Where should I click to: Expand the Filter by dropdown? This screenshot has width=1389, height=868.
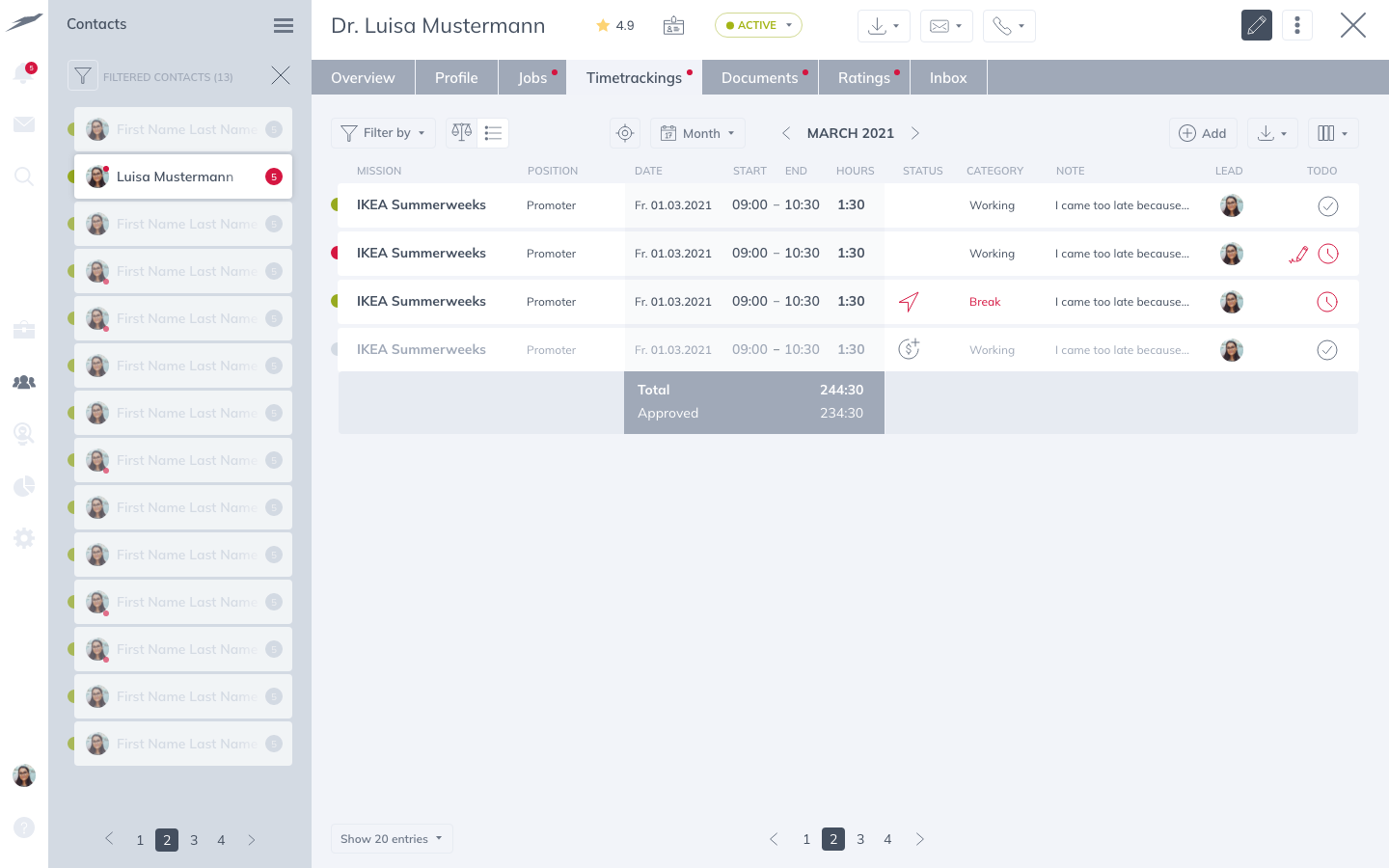coord(383,133)
